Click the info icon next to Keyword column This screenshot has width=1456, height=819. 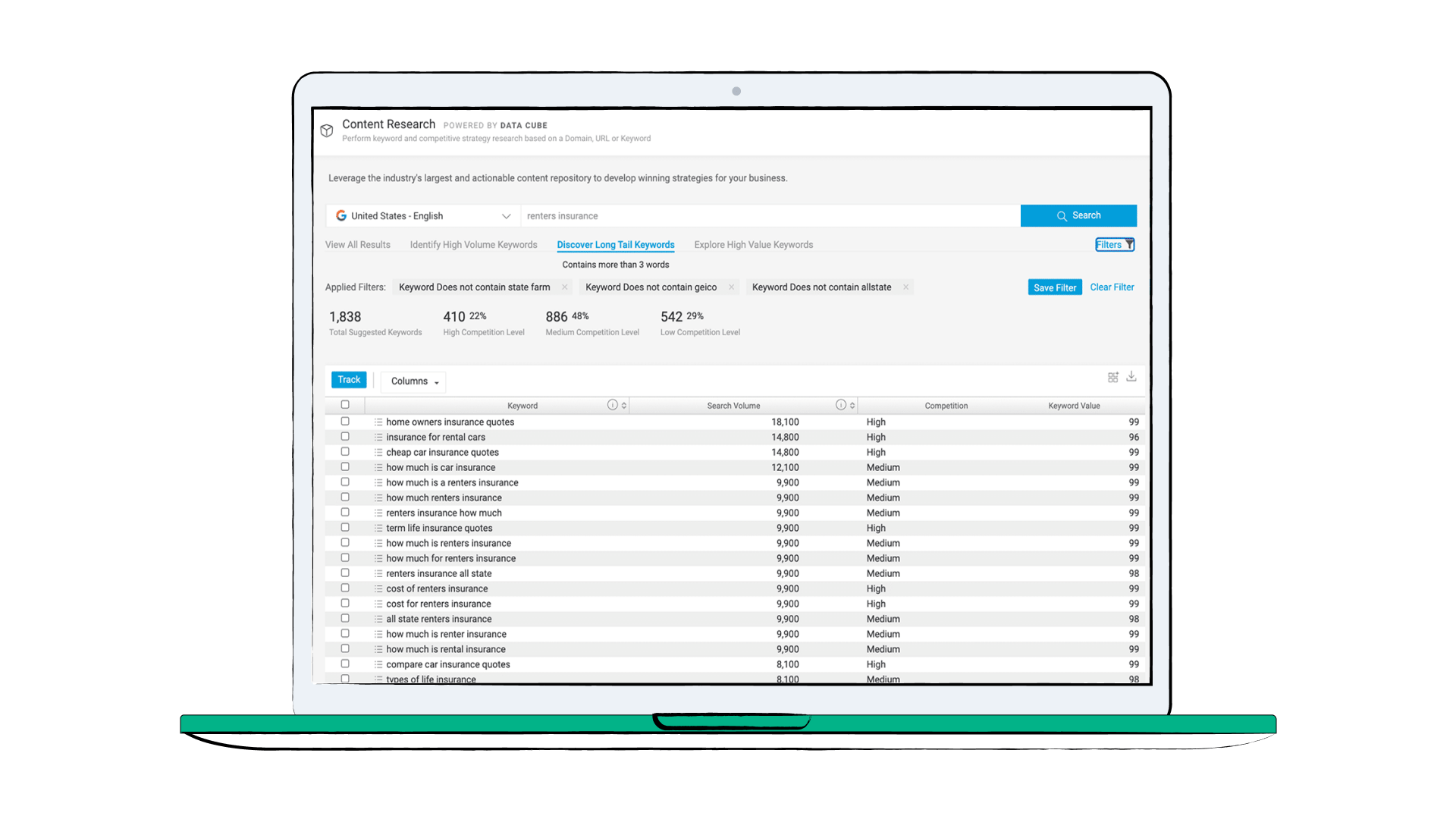coord(611,405)
